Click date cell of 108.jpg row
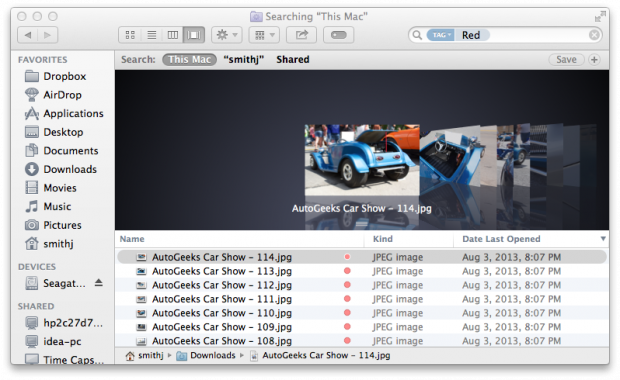The height and width of the screenshot is (380, 620). tap(511, 341)
